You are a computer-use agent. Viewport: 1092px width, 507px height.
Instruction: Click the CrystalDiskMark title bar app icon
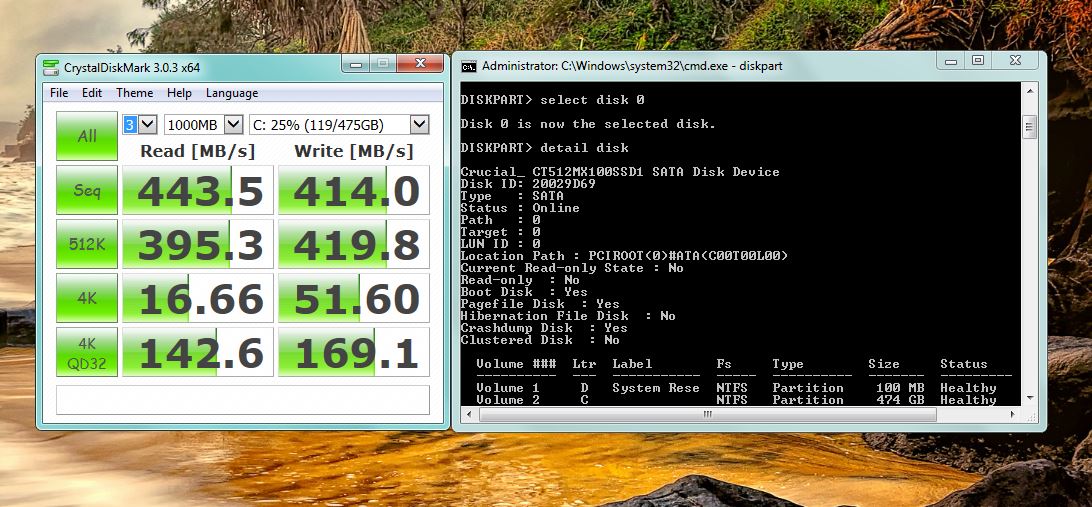click(x=50, y=67)
